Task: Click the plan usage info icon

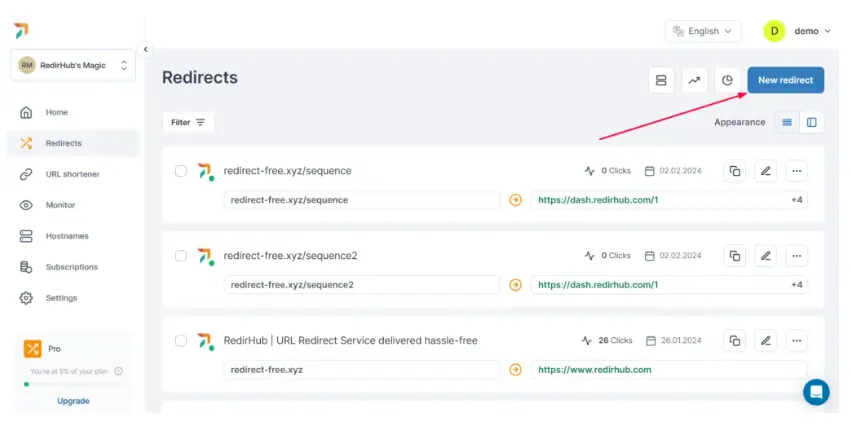Action: coord(118,371)
